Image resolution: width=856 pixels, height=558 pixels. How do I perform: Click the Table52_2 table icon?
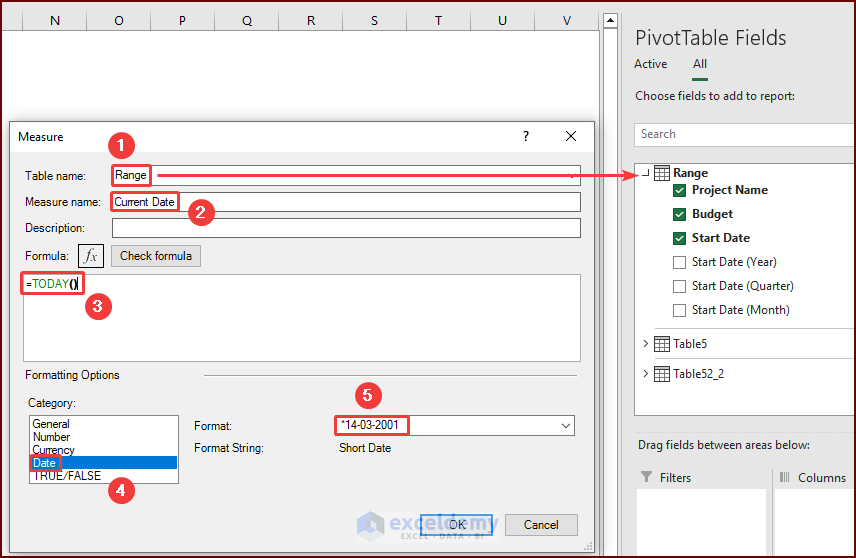pyautogui.click(x=662, y=374)
